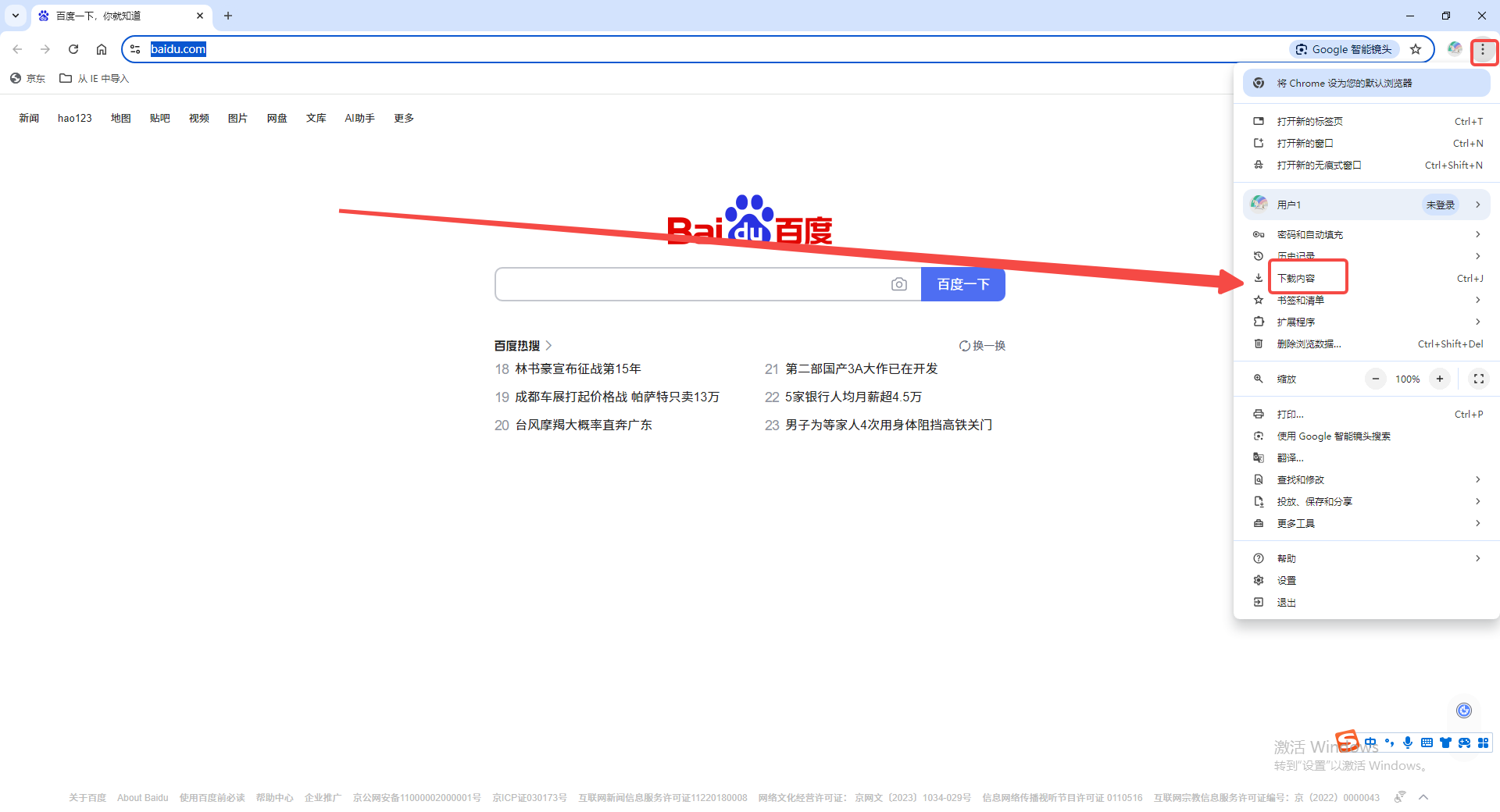Image resolution: width=1500 pixels, height=812 pixels.
Task: Select 删除浏览数据 menu item
Action: pyautogui.click(x=1366, y=344)
